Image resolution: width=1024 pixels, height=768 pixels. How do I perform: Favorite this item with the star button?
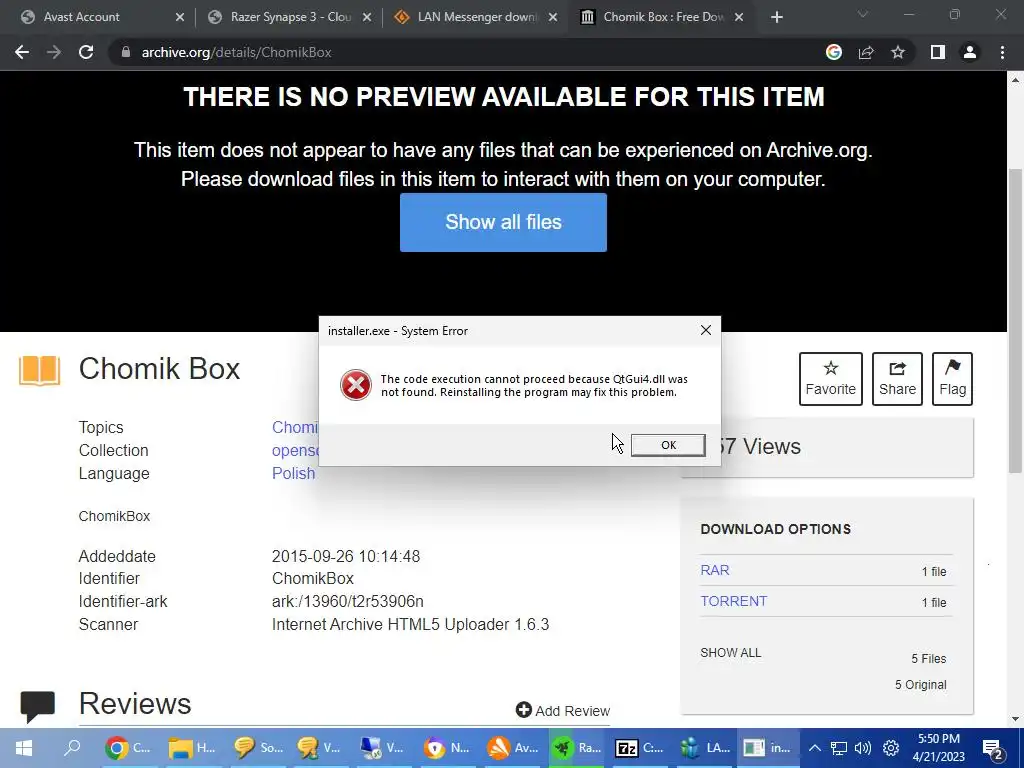830,379
